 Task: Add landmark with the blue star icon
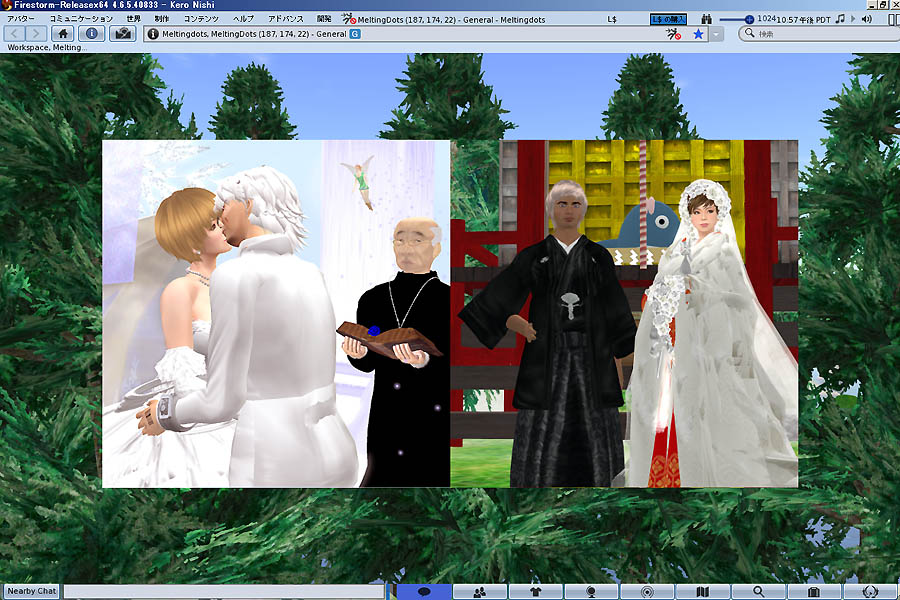pos(698,34)
